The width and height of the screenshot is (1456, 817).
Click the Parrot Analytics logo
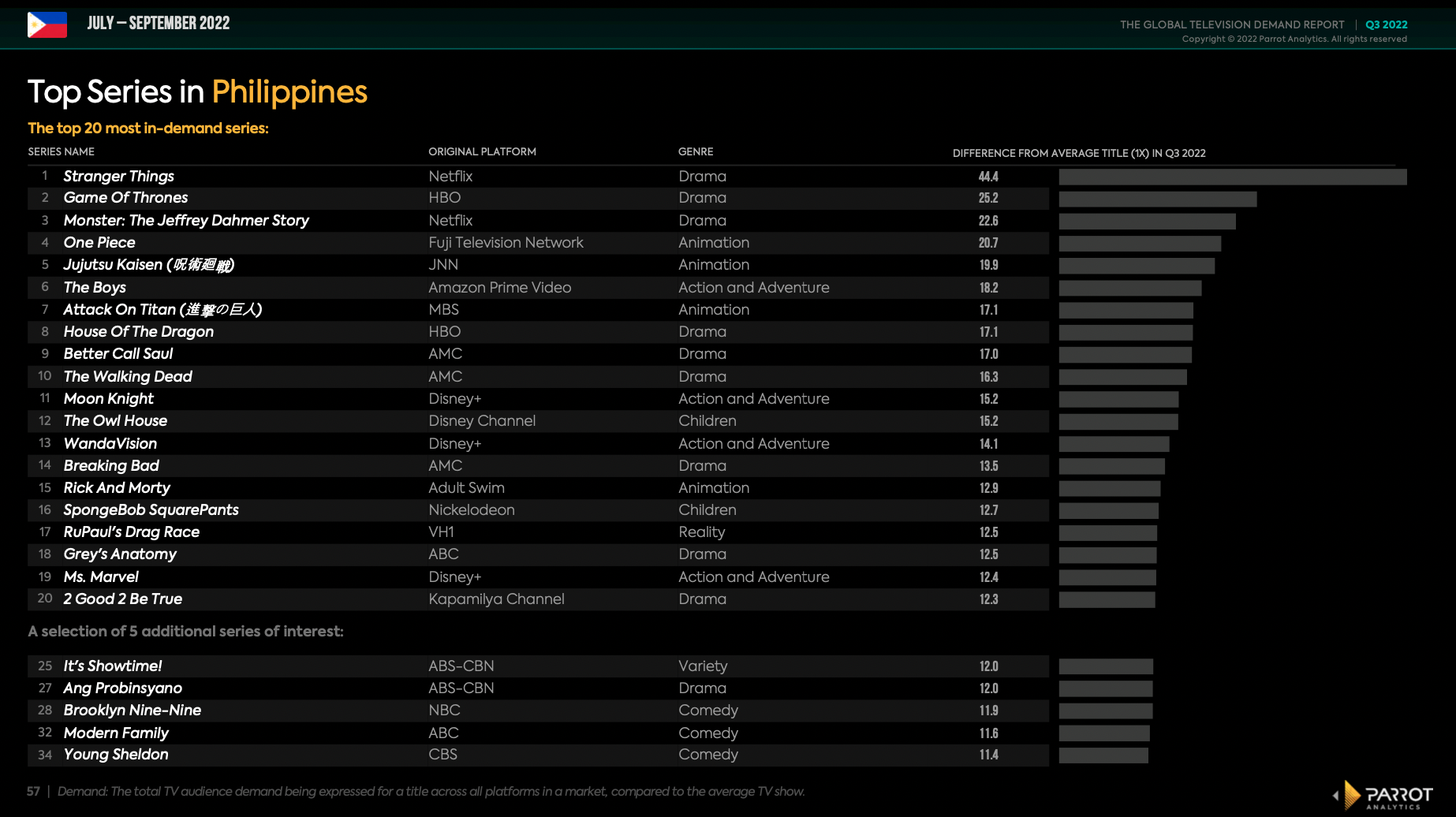tap(1383, 794)
